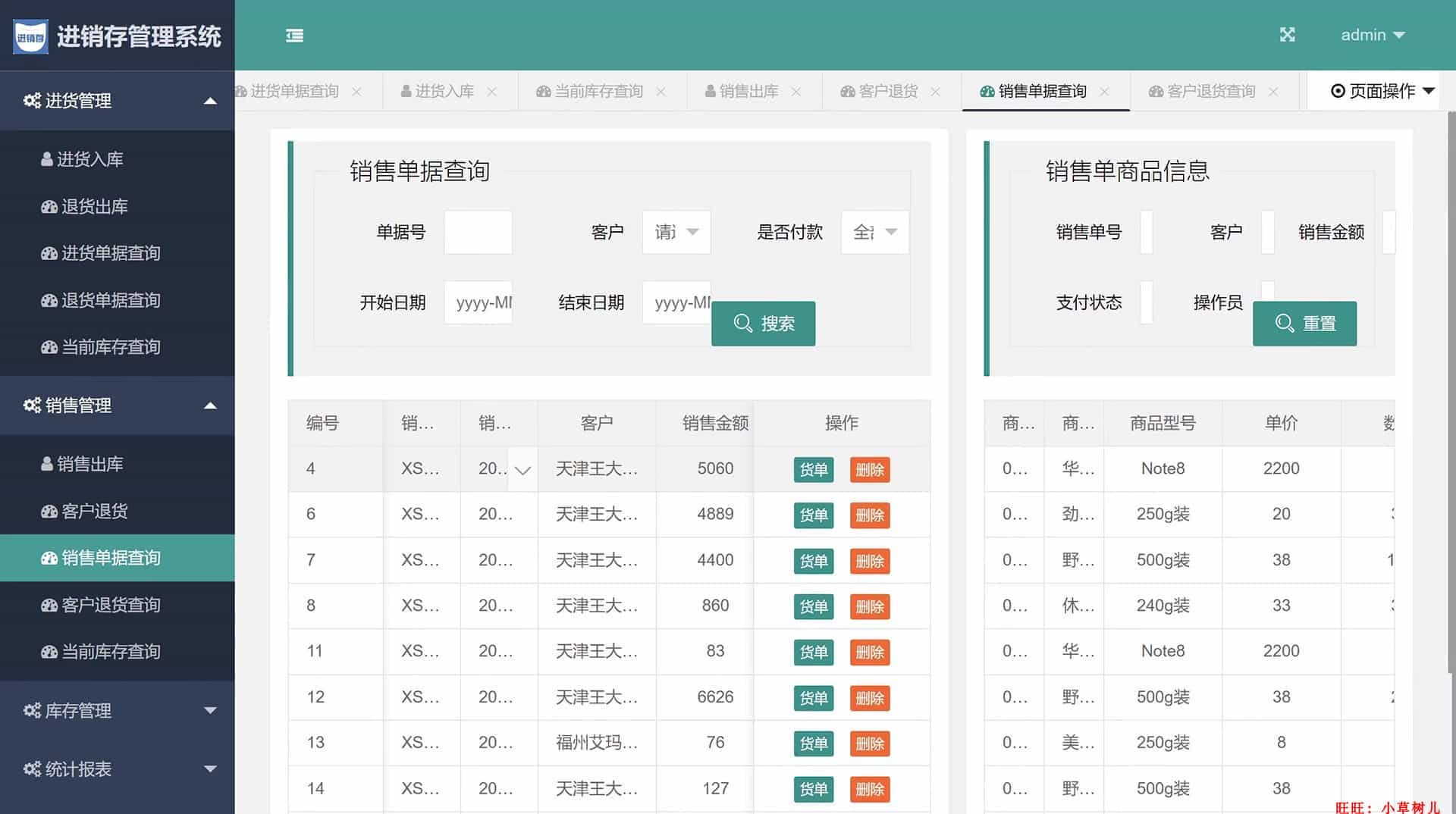The height and width of the screenshot is (814, 1456).
Task: Switch to the 进货入库 tab
Action: (x=444, y=92)
